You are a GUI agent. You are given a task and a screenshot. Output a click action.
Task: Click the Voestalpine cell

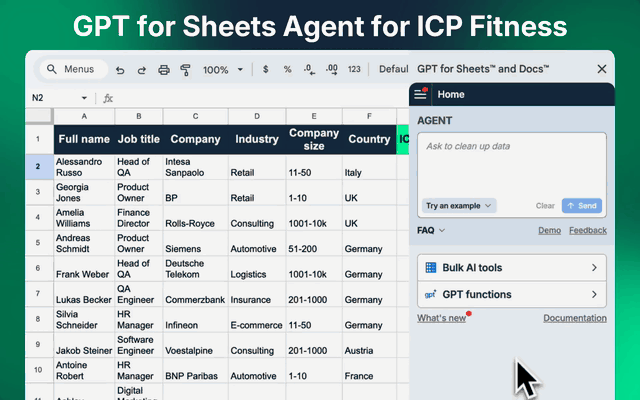pyautogui.click(x=196, y=345)
